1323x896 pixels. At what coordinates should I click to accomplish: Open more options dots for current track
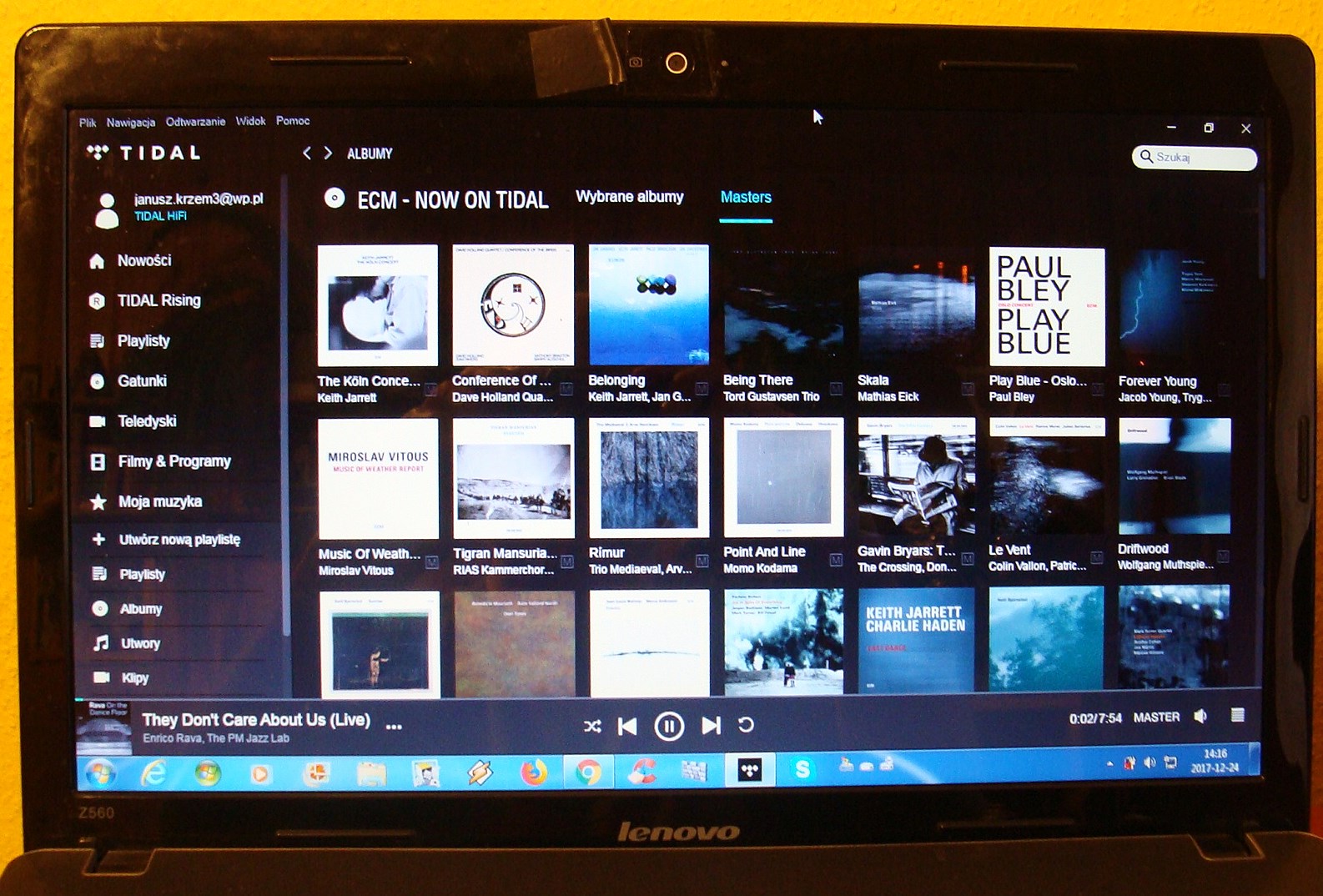tap(395, 727)
